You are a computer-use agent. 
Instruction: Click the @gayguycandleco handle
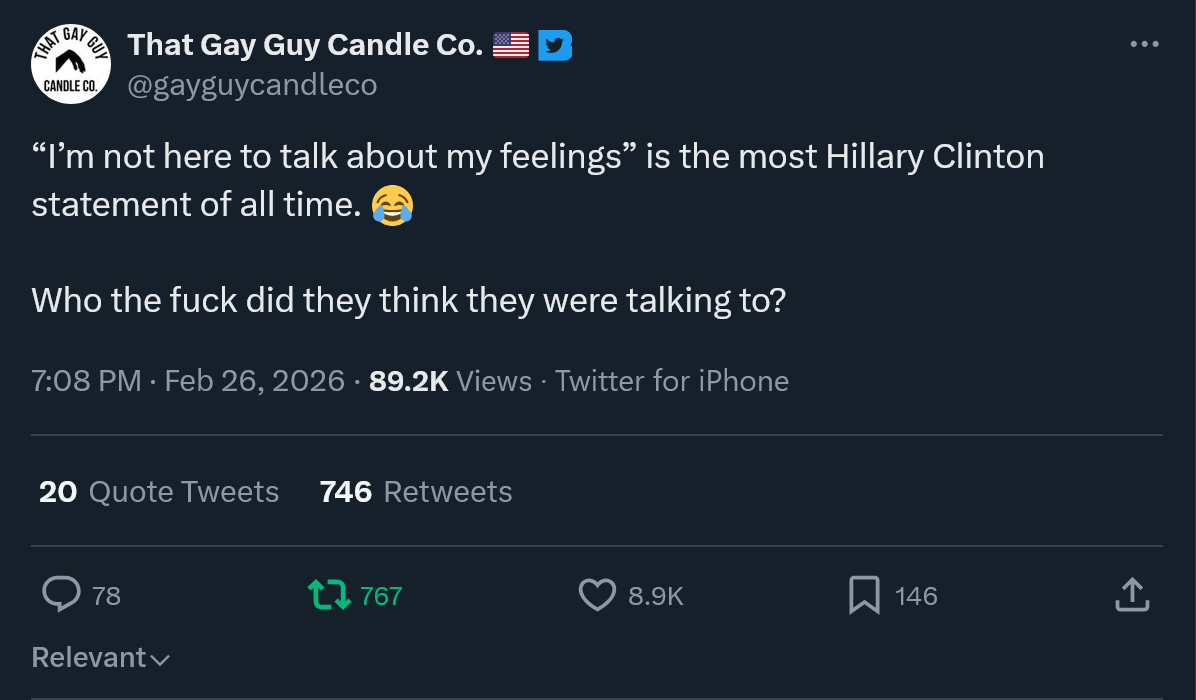(252, 85)
